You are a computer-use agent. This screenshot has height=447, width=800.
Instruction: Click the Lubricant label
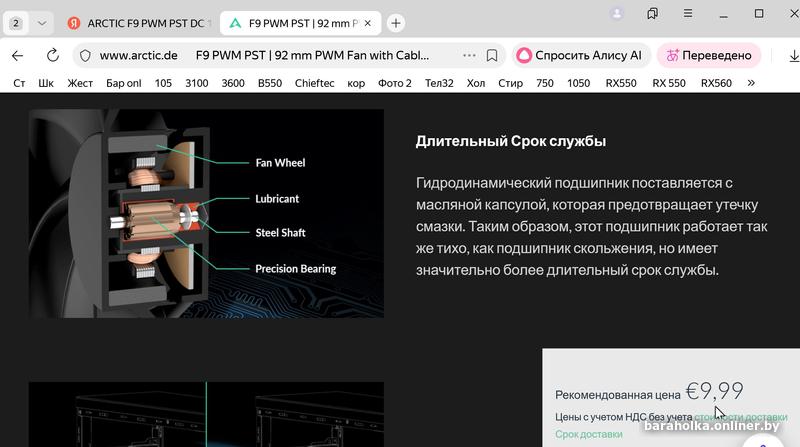(x=277, y=198)
